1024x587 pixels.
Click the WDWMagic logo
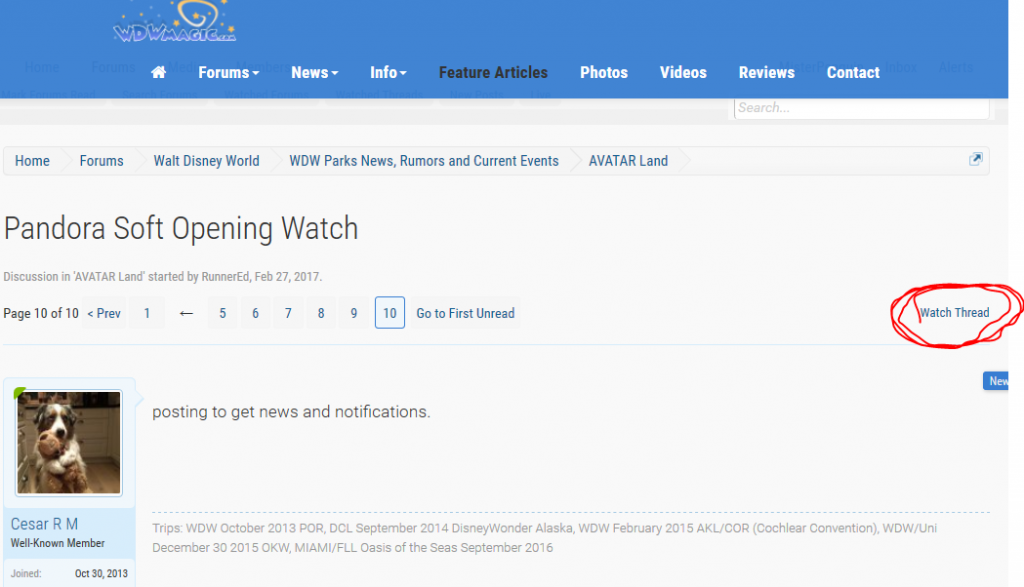tap(174, 24)
